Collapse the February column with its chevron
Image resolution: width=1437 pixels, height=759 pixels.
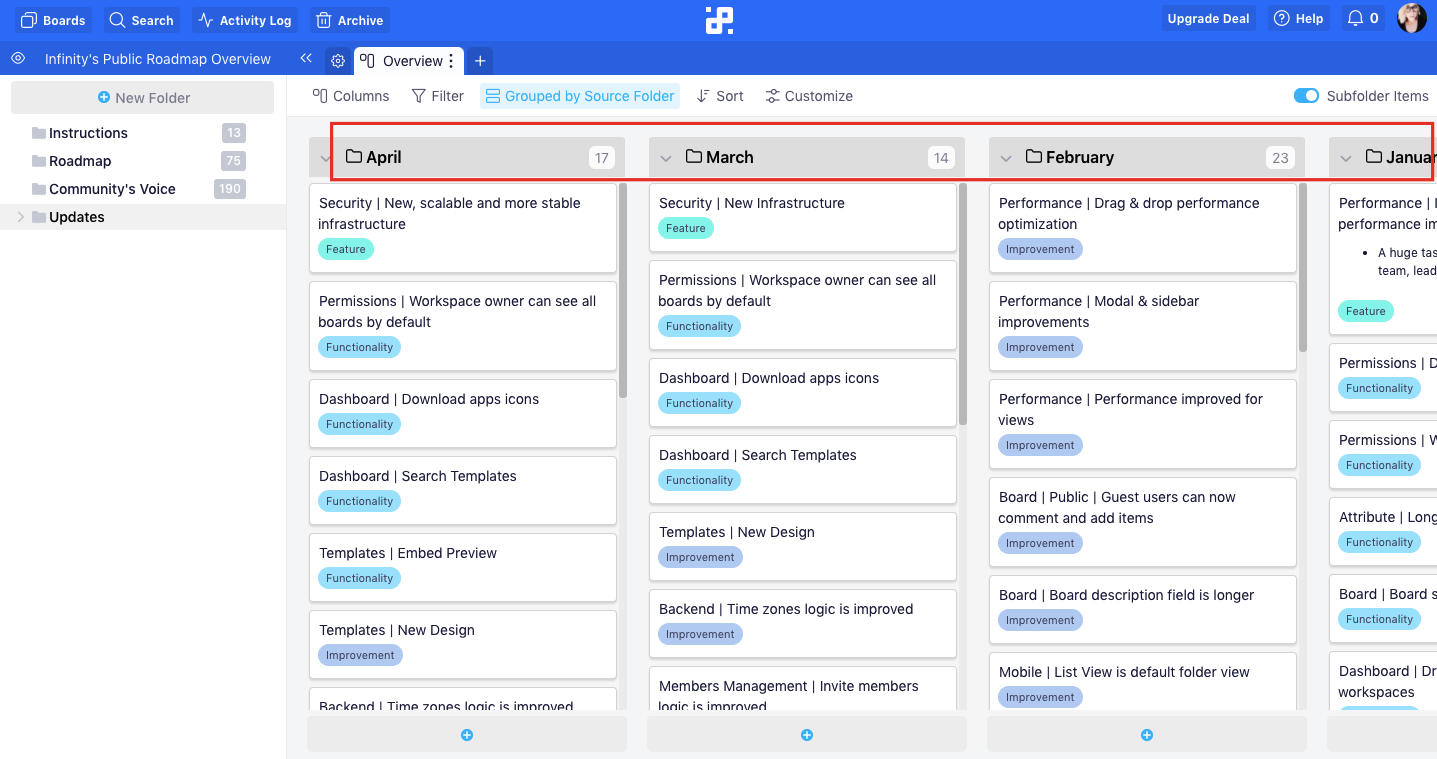(1006, 158)
